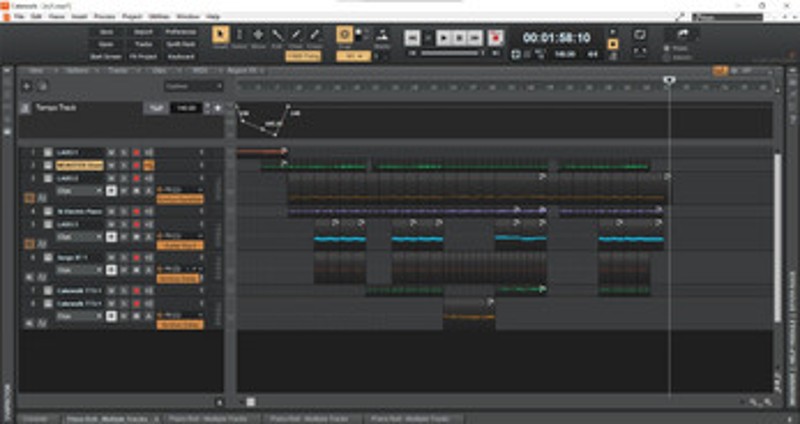Screen dimensions: 800x424
Task: Open the Track View Options menu
Action: (x=78, y=70)
